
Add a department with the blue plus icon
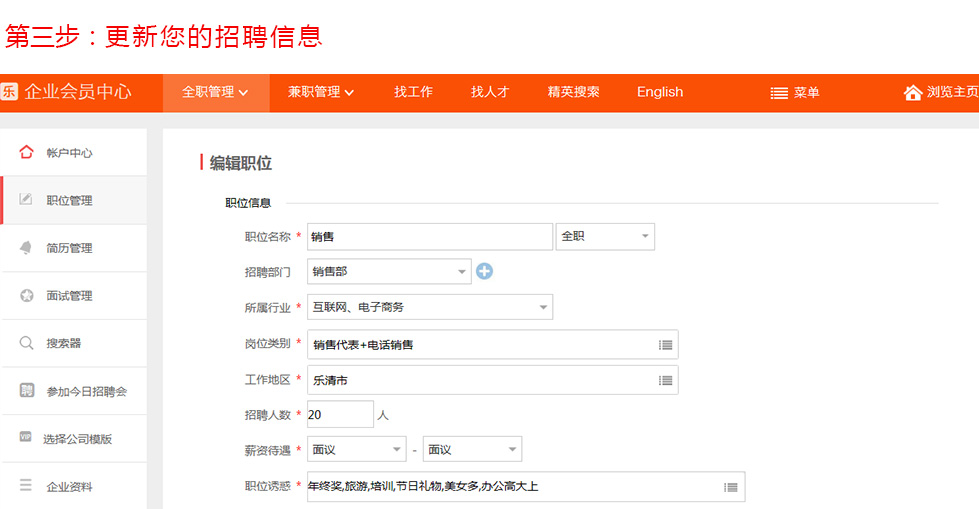(x=484, y=271)
